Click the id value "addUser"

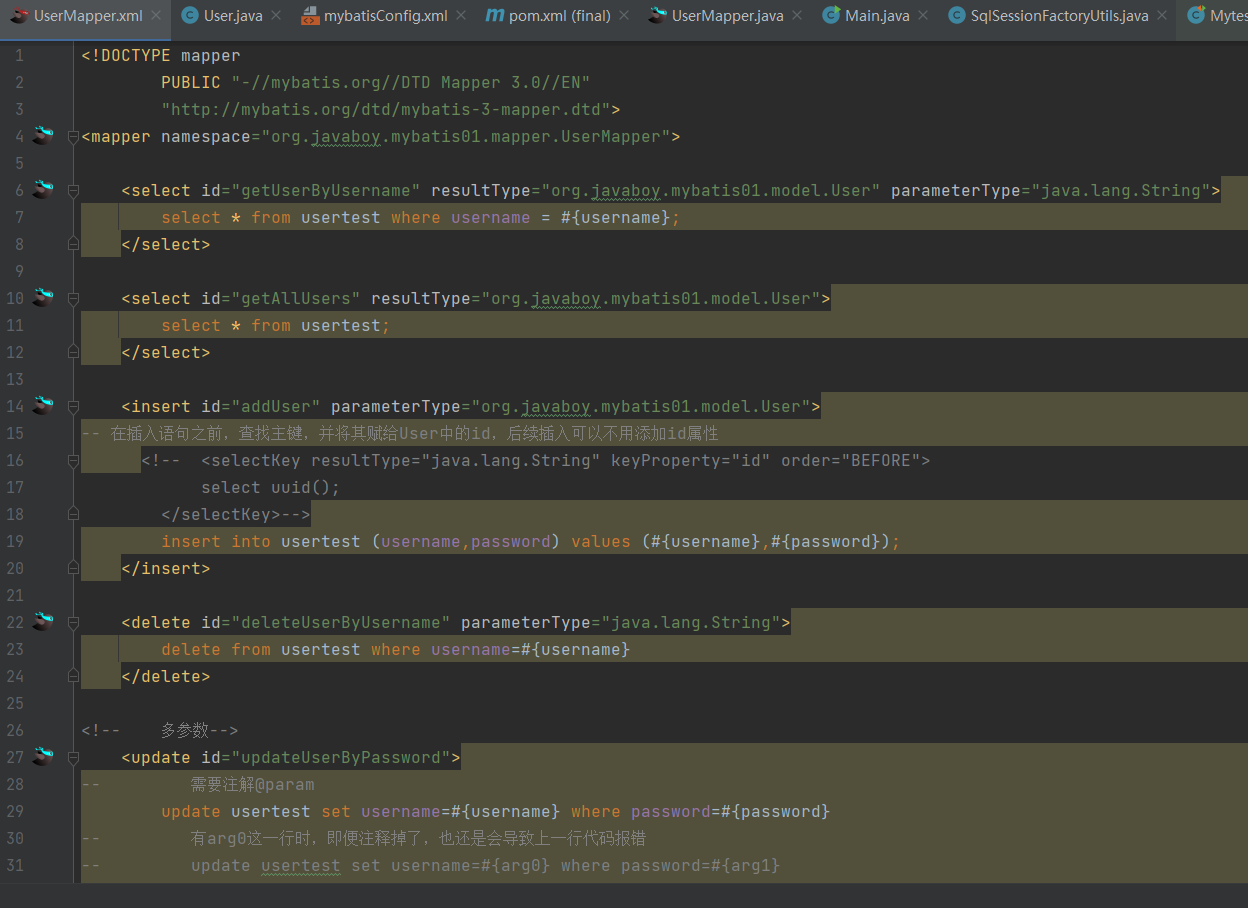point(276,406)
